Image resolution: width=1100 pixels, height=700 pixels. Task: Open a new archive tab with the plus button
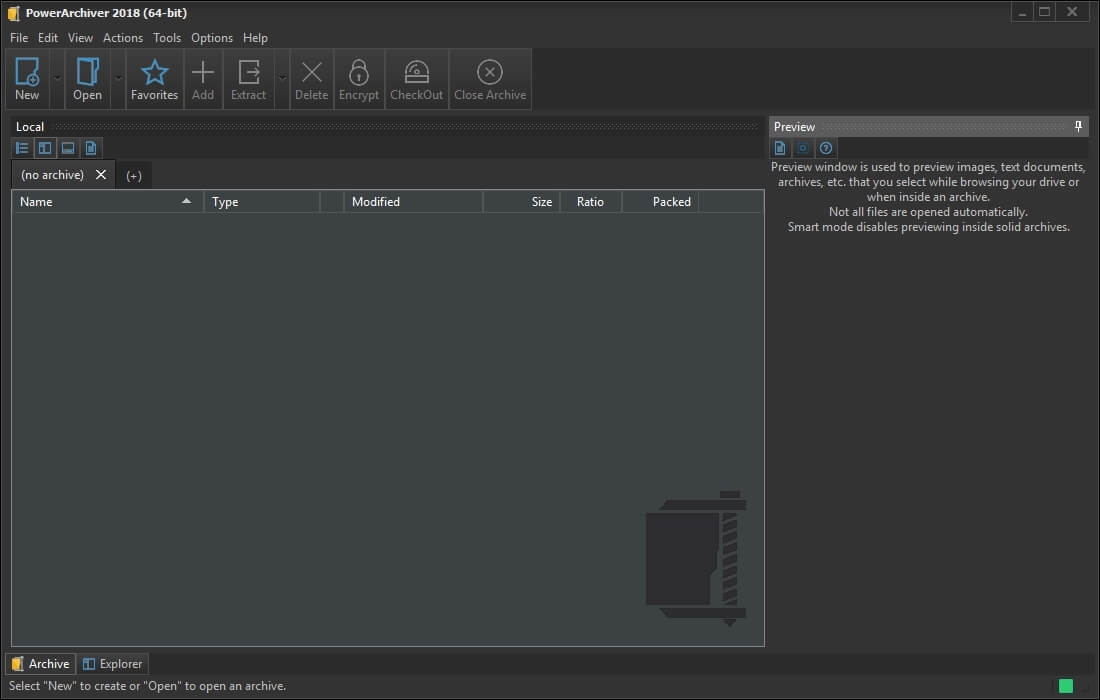pyautogui.click(x=134, y=174)
